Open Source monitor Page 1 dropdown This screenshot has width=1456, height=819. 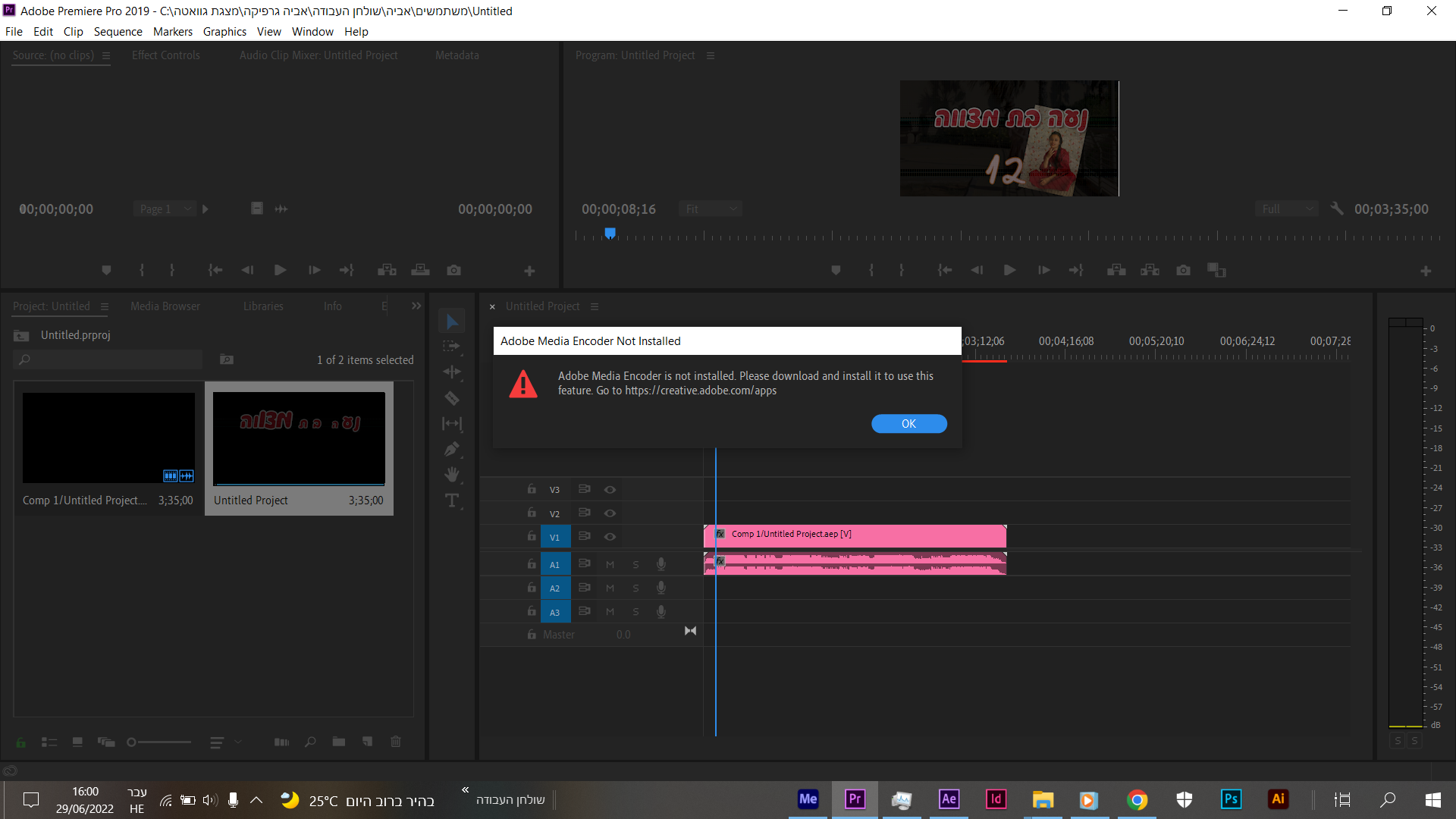pyautogui.click(x=165, y=209)
